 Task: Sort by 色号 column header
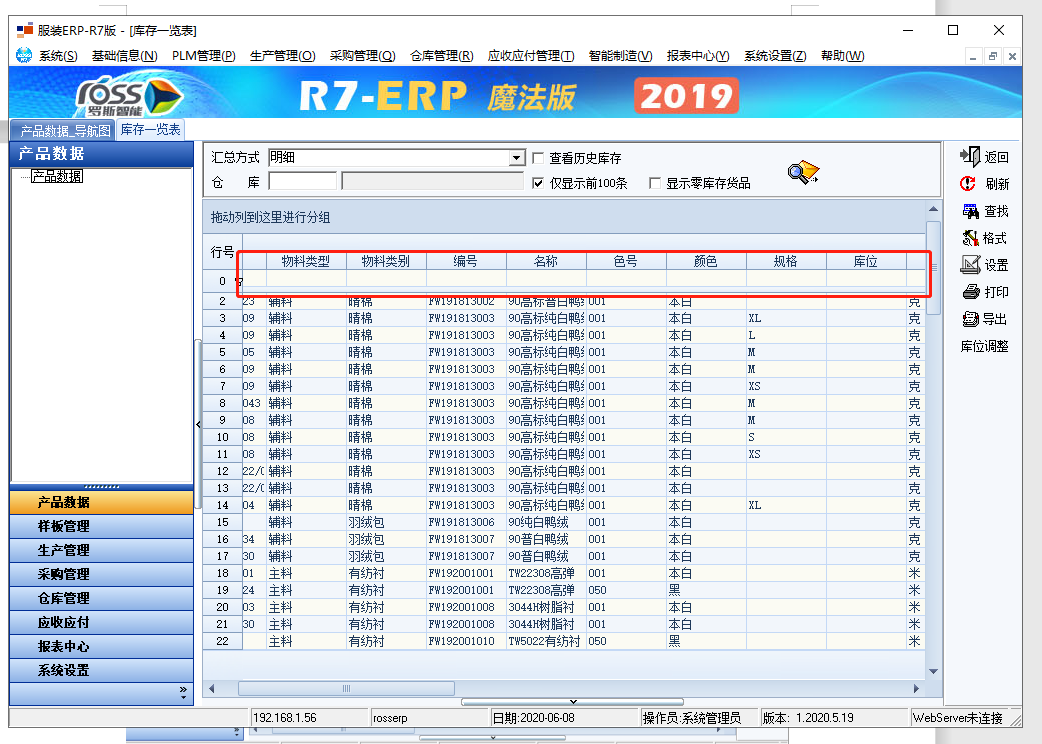point(626,261)
